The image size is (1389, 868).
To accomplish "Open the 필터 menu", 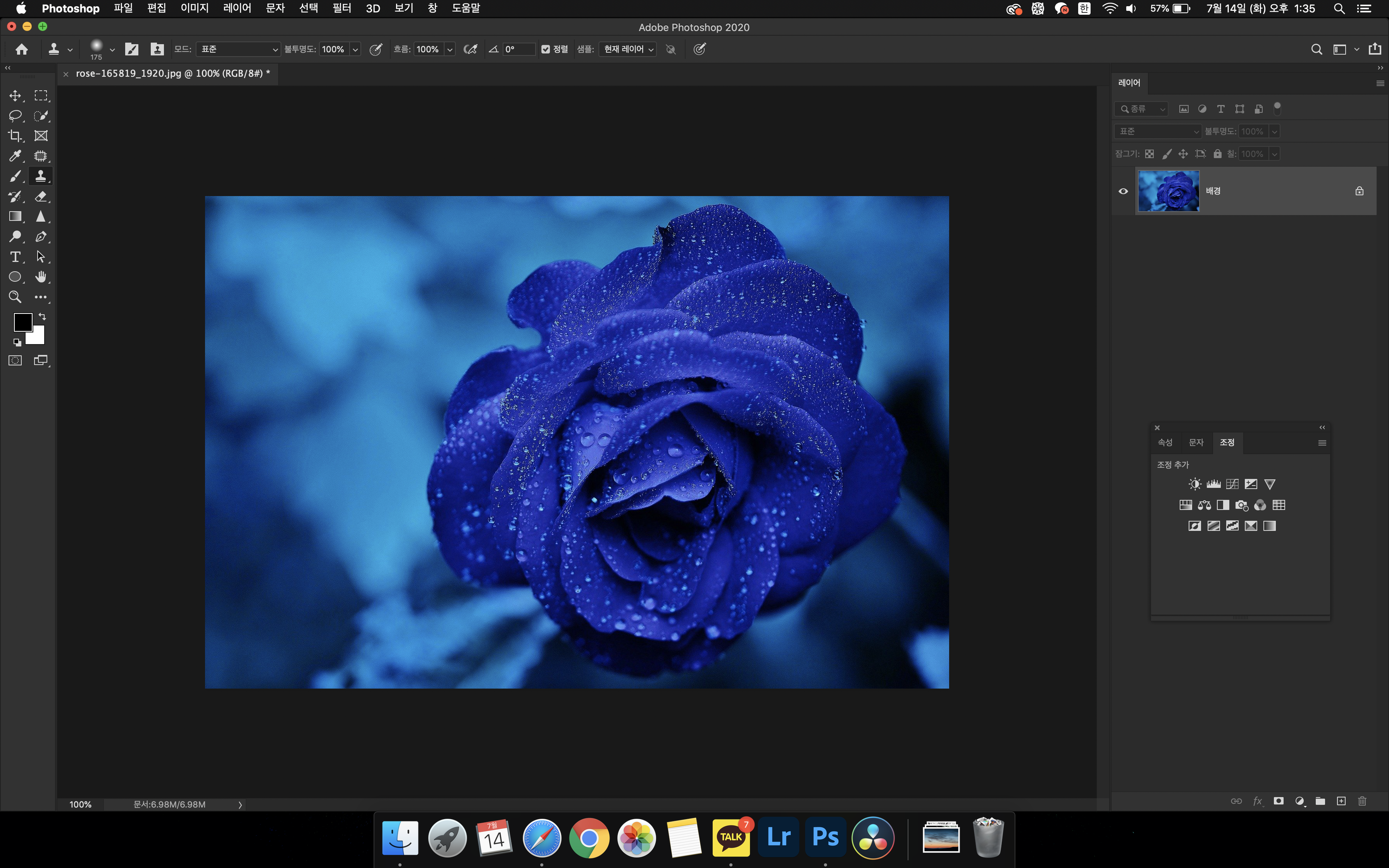I will [341, 8].
